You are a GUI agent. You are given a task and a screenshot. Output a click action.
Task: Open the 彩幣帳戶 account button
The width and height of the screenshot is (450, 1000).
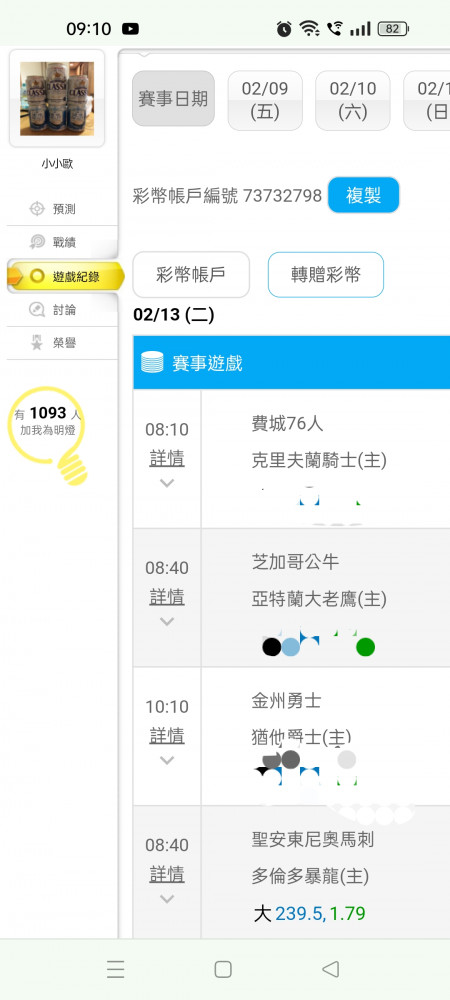(x=191, y=275)
